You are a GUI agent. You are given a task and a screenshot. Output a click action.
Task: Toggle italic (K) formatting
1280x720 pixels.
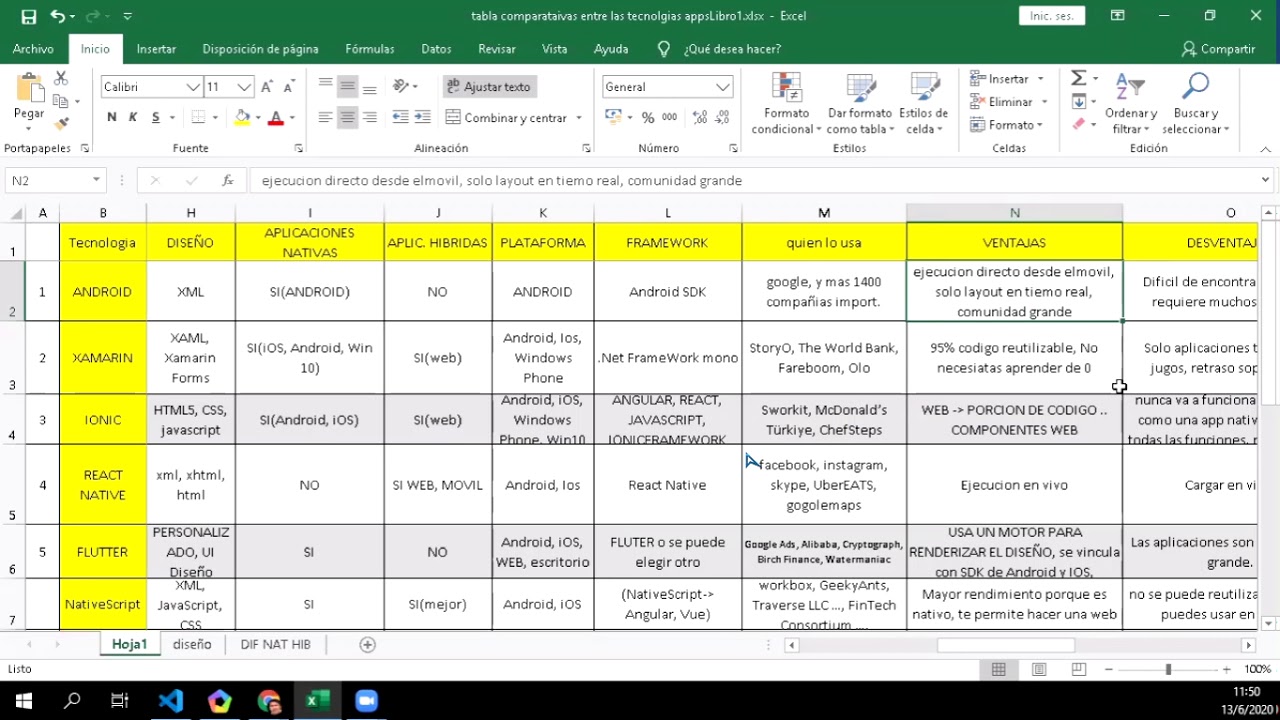pyautogui.click(x=133, y=117)
